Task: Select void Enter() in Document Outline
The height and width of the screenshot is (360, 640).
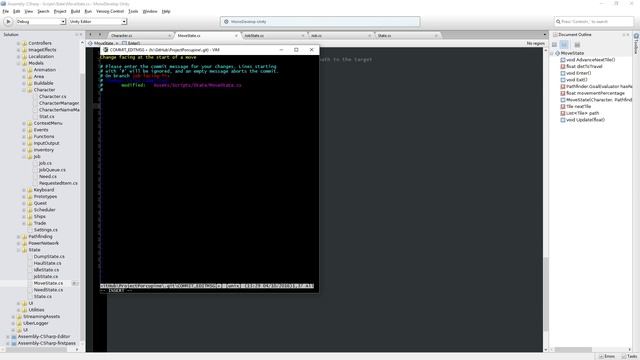Action: click(x=576, y=73)
